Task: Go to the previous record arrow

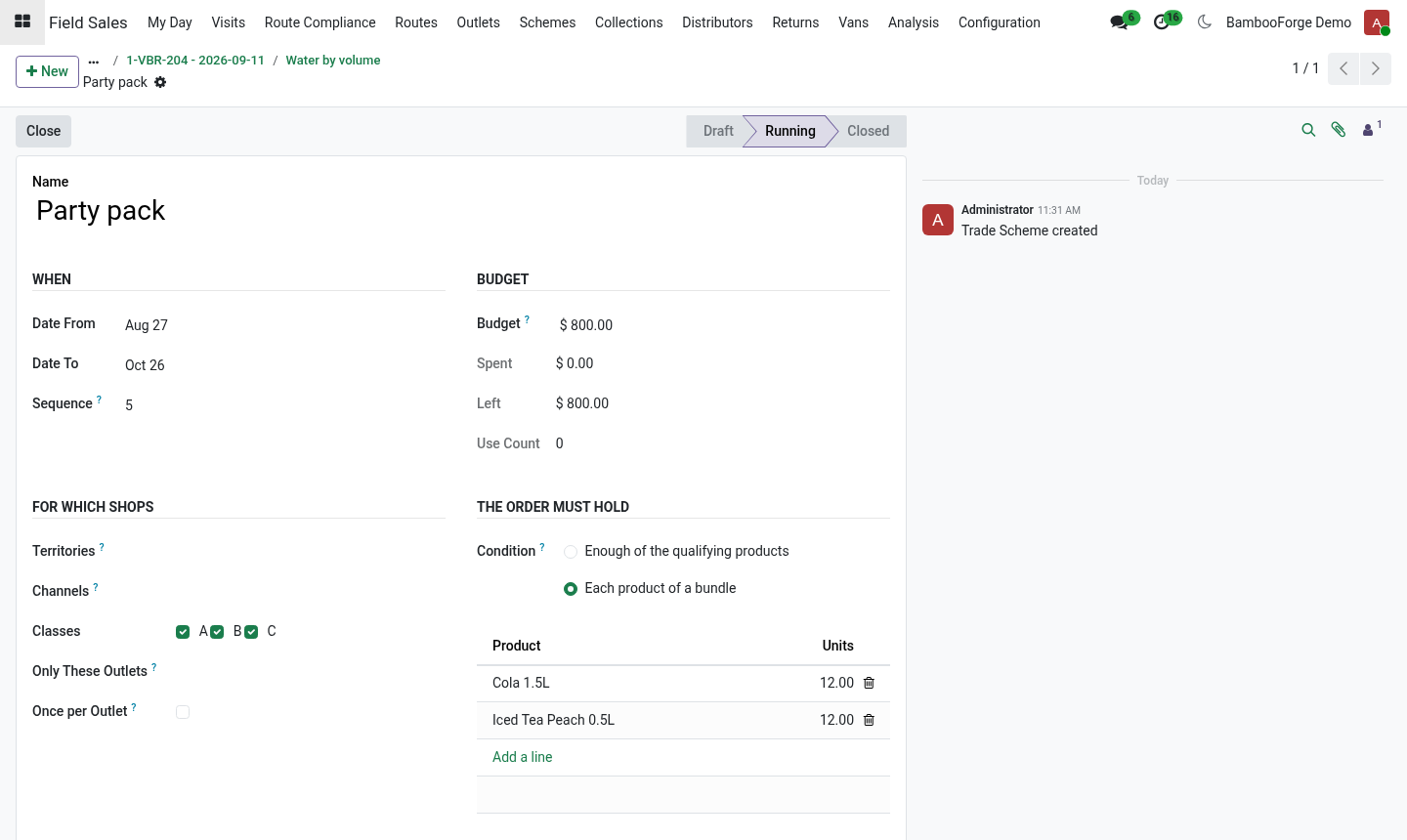Action: (x=1343, y=68)
